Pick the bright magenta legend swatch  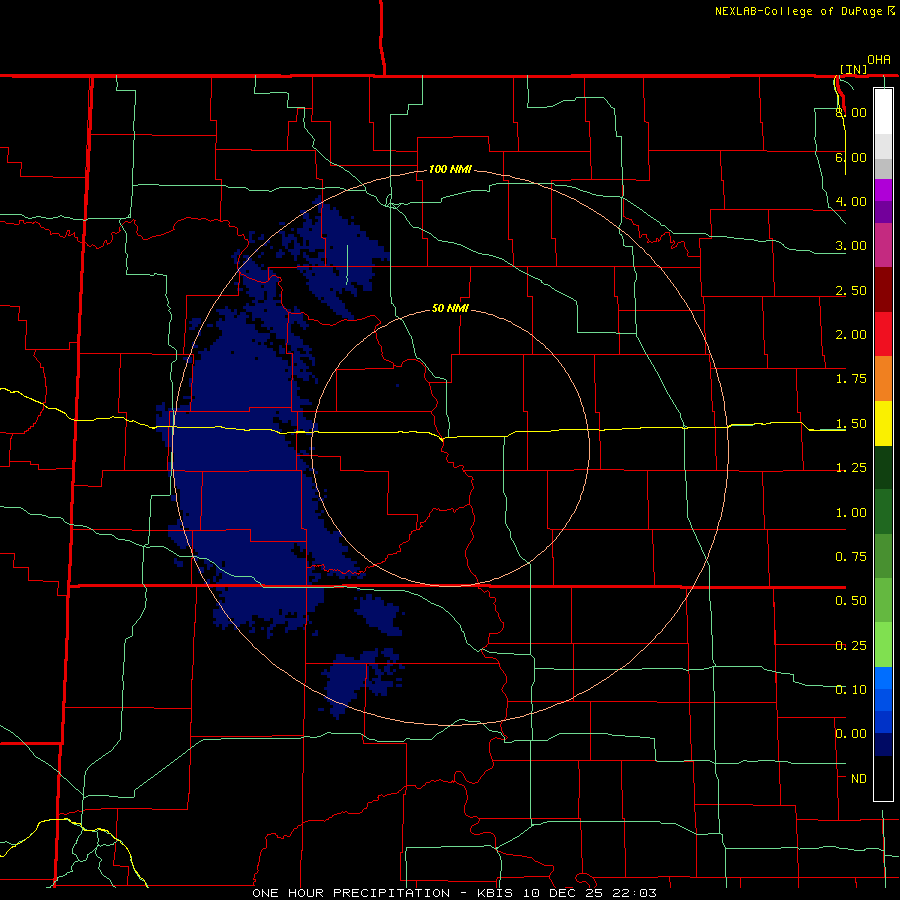pos(883,190)
